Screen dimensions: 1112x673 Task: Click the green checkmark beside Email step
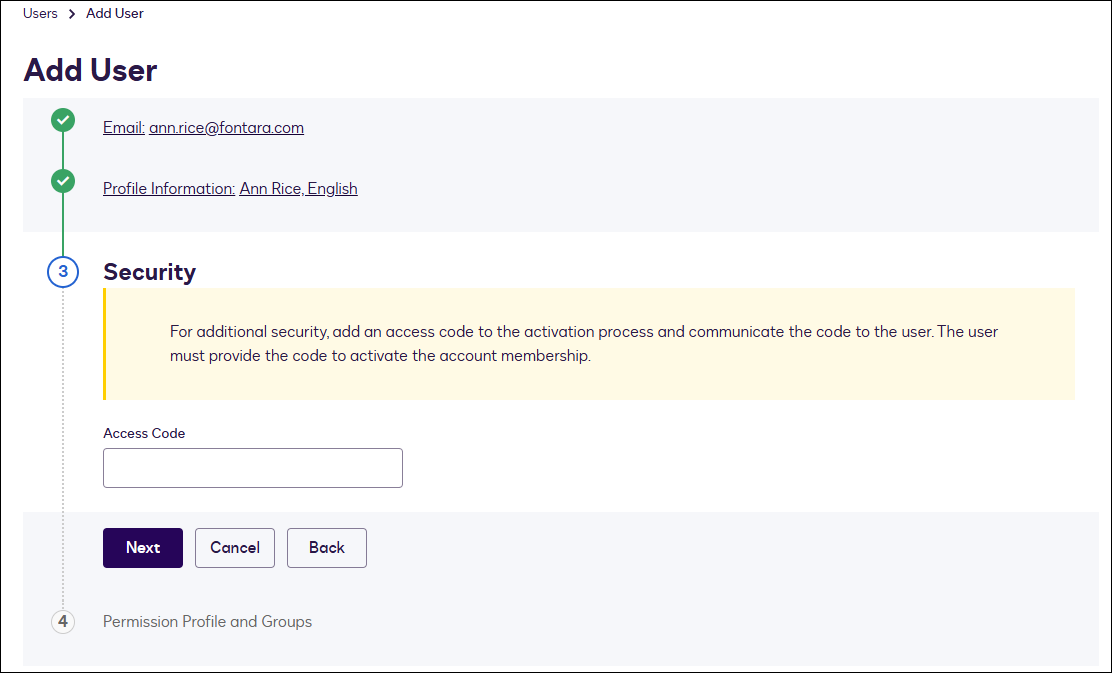63,121
